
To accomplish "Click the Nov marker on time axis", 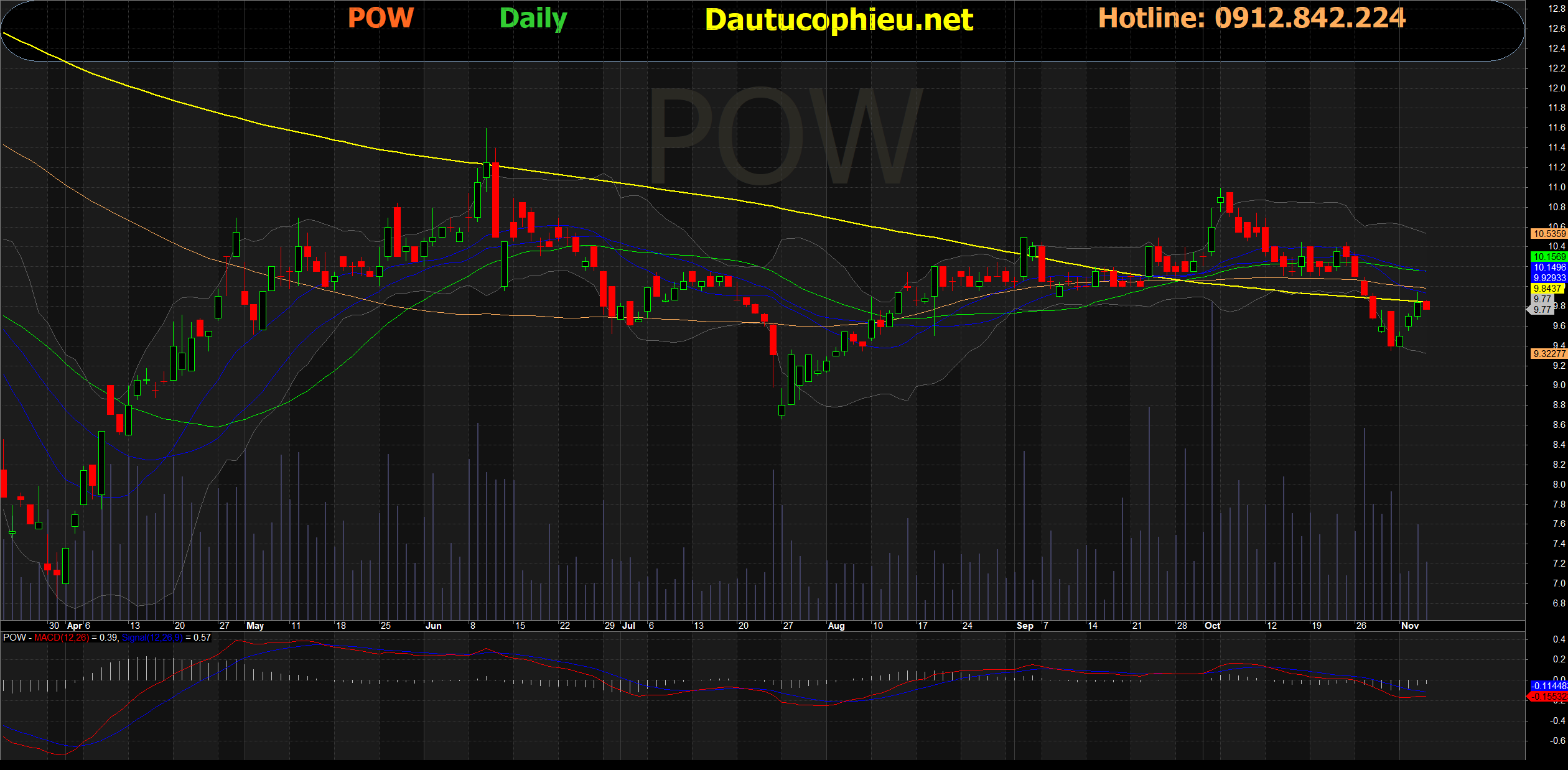I will 1410,626.
